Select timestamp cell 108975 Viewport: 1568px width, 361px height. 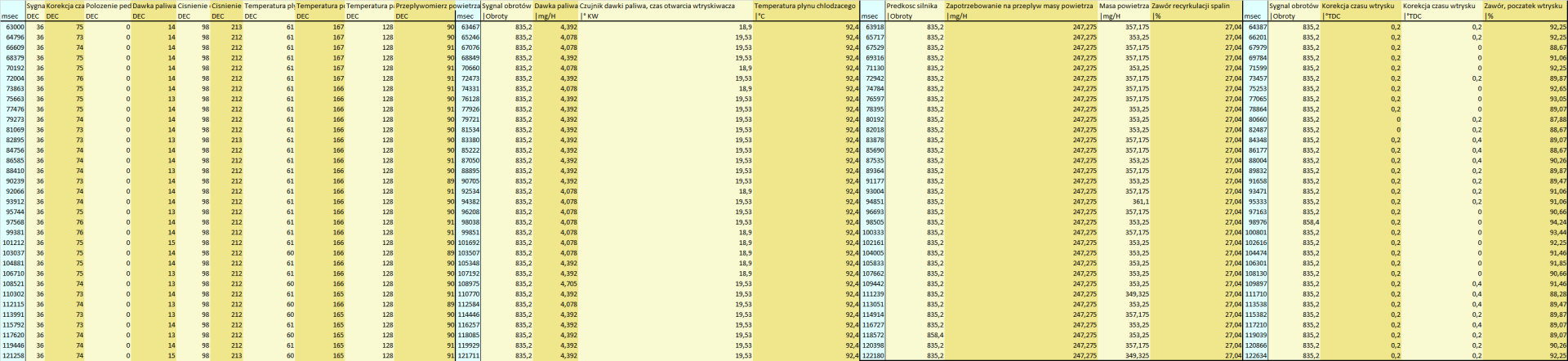[468, 284]
